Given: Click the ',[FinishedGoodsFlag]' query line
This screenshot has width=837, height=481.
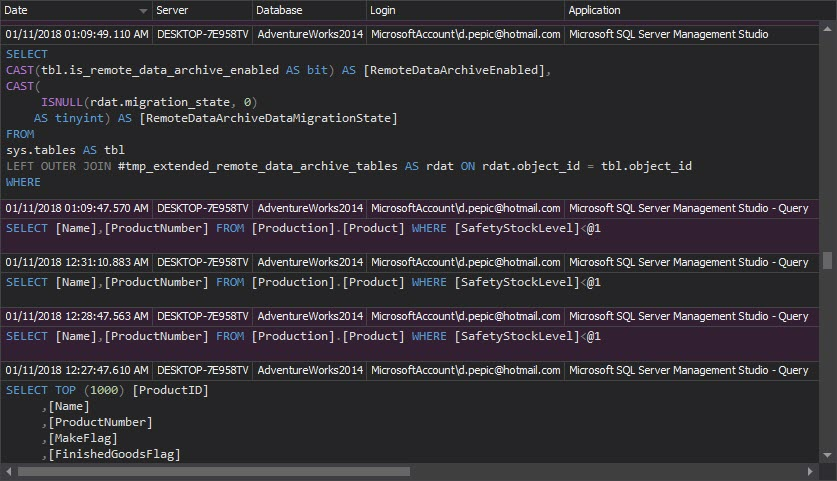Looking at the screenshot, I should coord(111,454).
